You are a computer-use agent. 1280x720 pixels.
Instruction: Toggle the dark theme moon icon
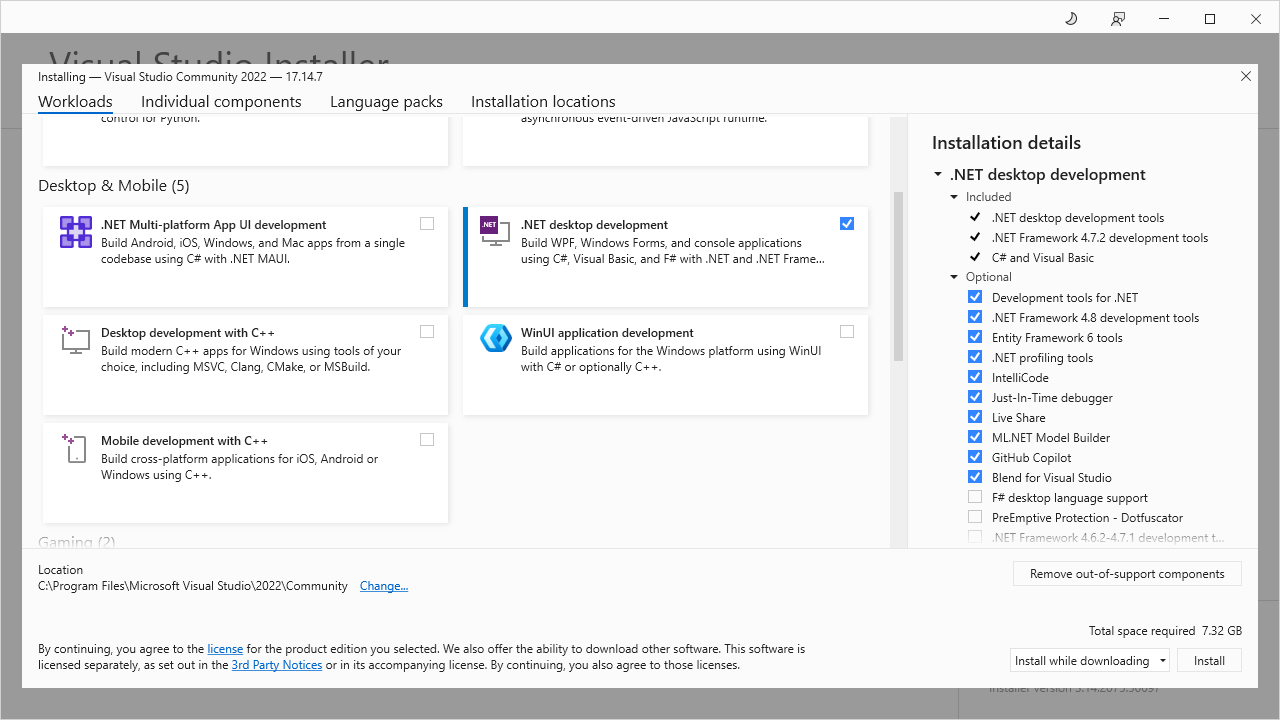click(1071, 19)
